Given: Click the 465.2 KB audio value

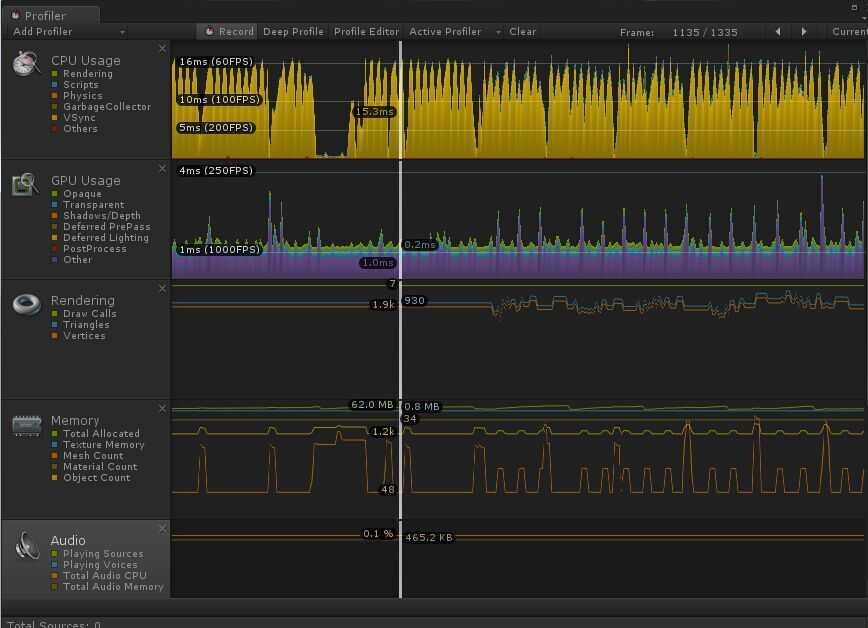Looking at the screenshot, I should 428,537.
